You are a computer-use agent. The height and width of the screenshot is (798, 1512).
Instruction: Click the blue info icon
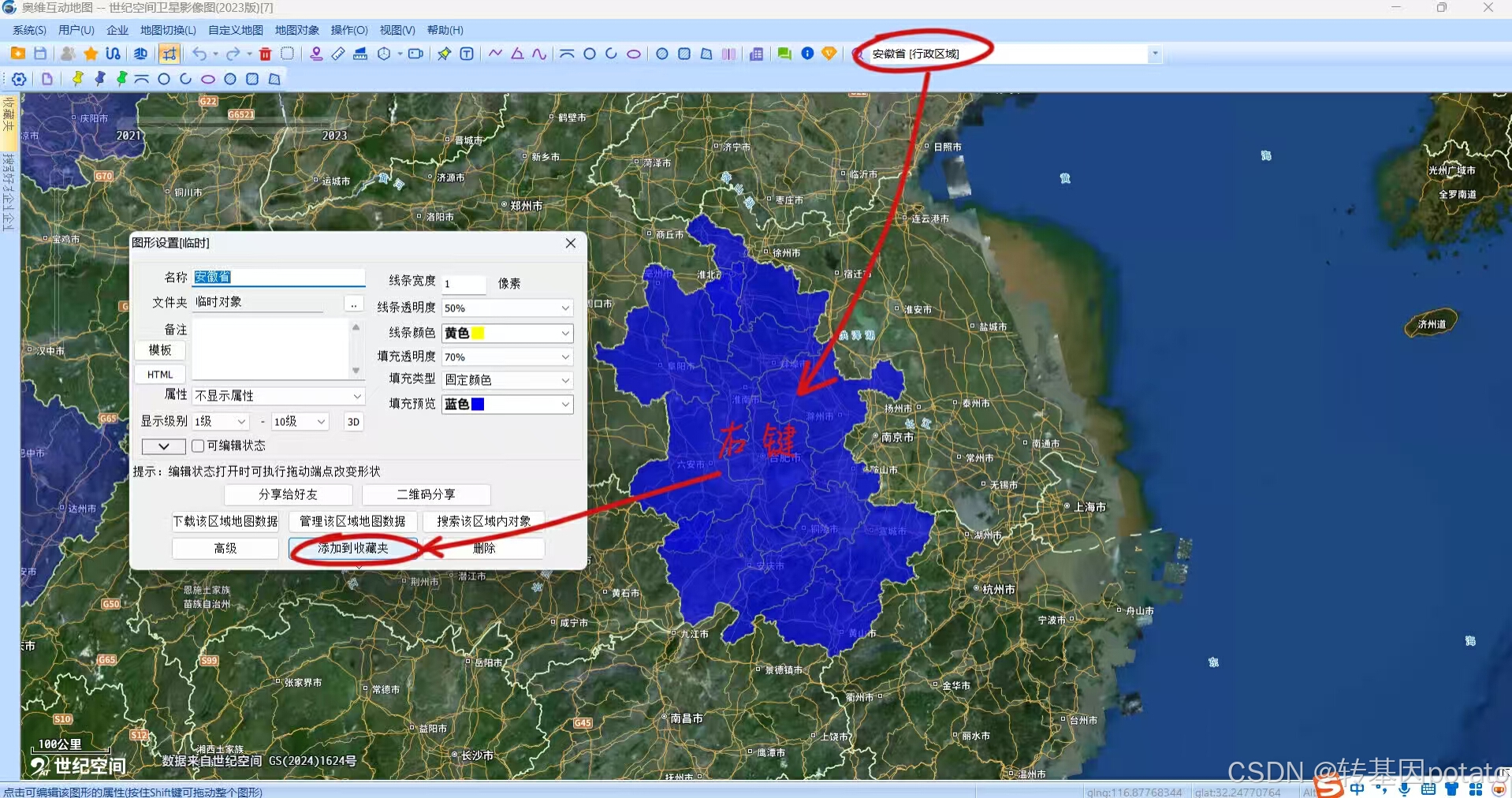point(807,54)
